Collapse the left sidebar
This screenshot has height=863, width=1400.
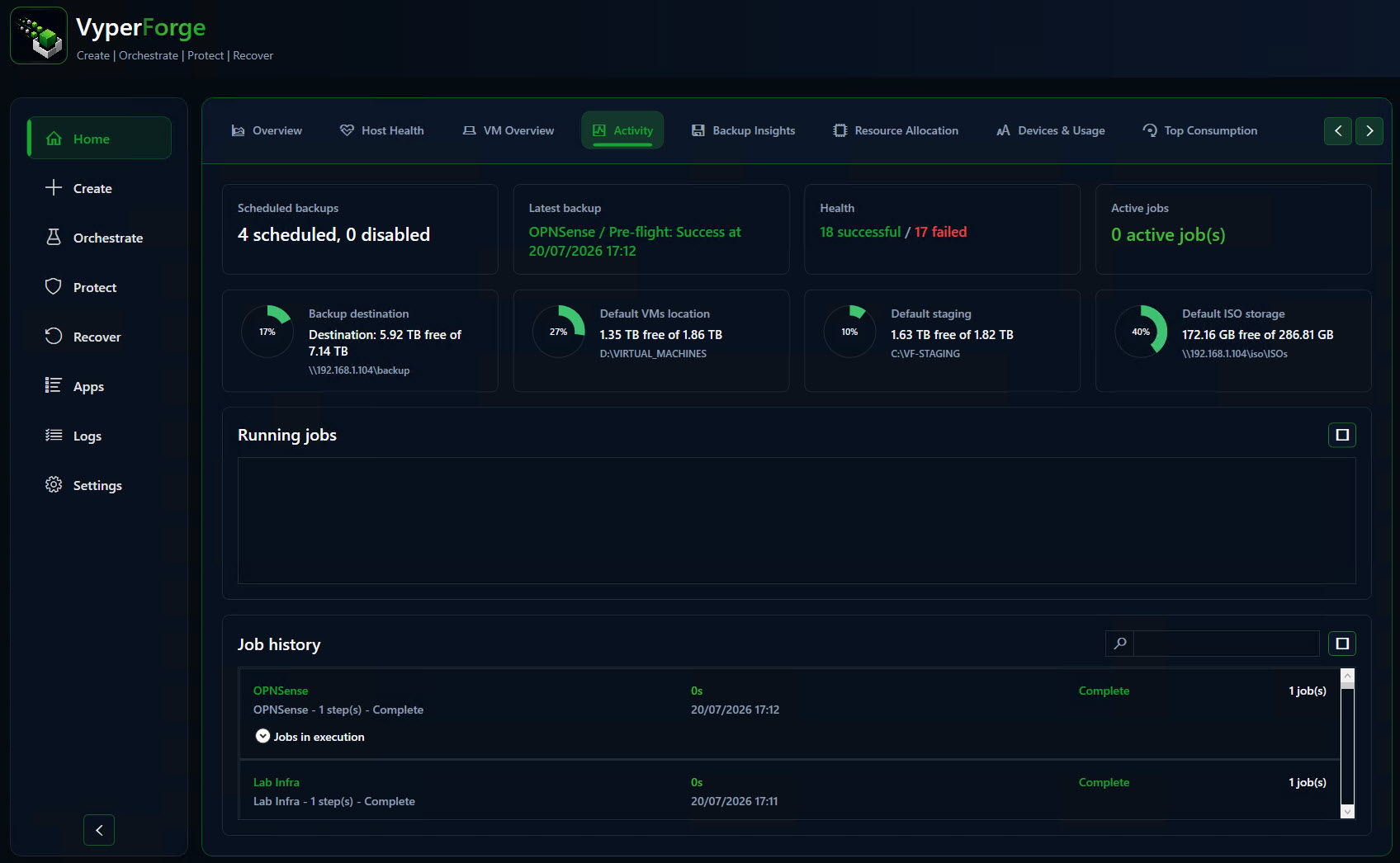(x=99, y=830)
